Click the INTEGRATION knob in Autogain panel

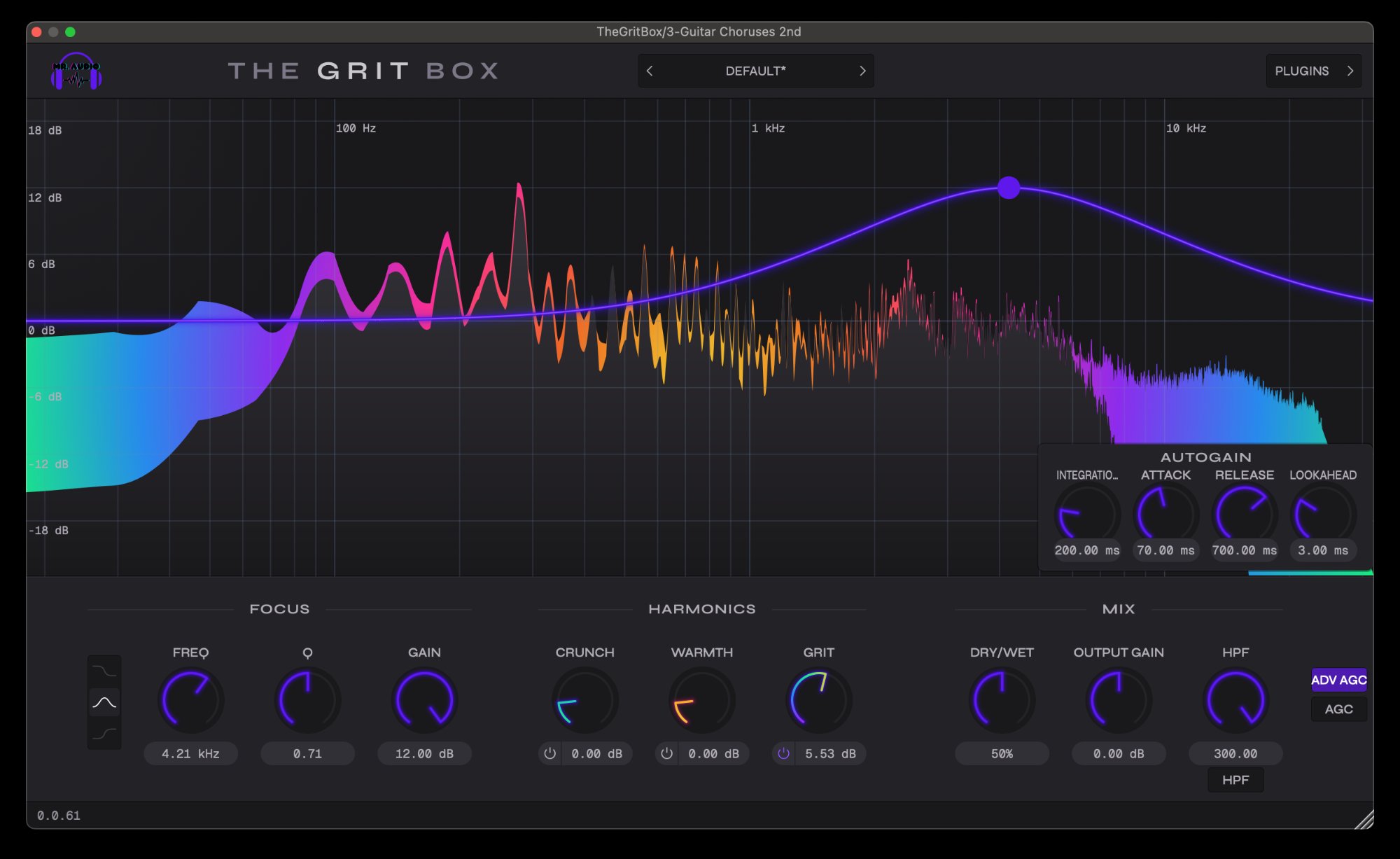coord(1086,513)
